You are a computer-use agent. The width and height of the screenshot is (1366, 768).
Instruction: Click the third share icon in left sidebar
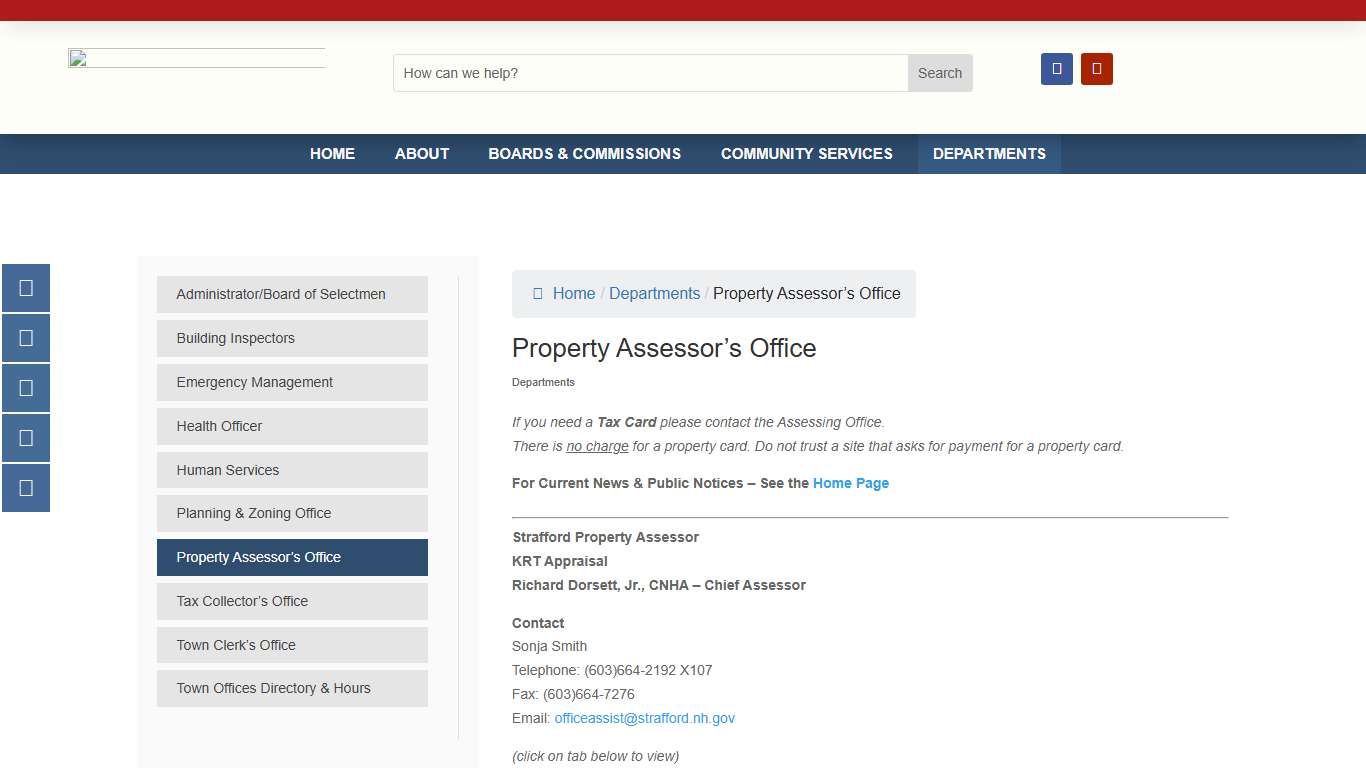coord(26,388)
